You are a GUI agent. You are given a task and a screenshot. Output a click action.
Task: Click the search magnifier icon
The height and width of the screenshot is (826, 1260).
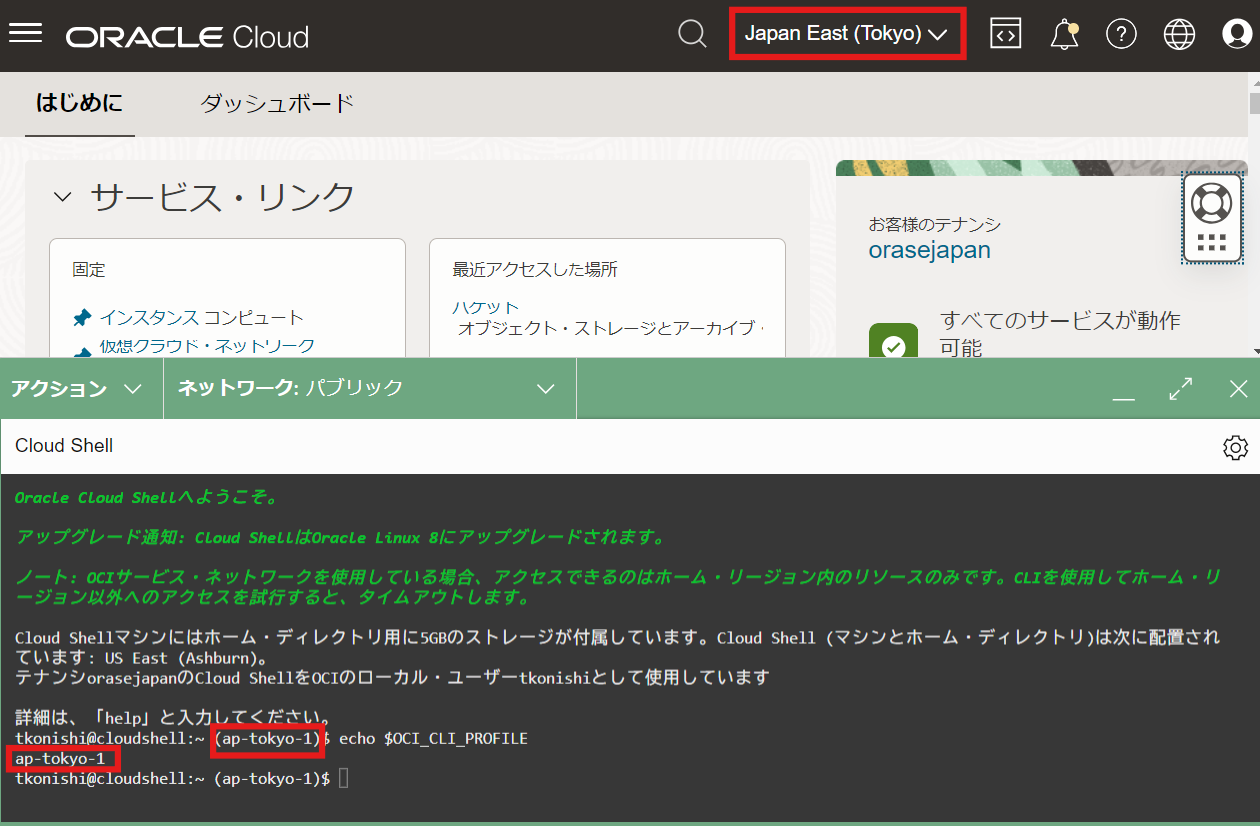click(692, 34)
